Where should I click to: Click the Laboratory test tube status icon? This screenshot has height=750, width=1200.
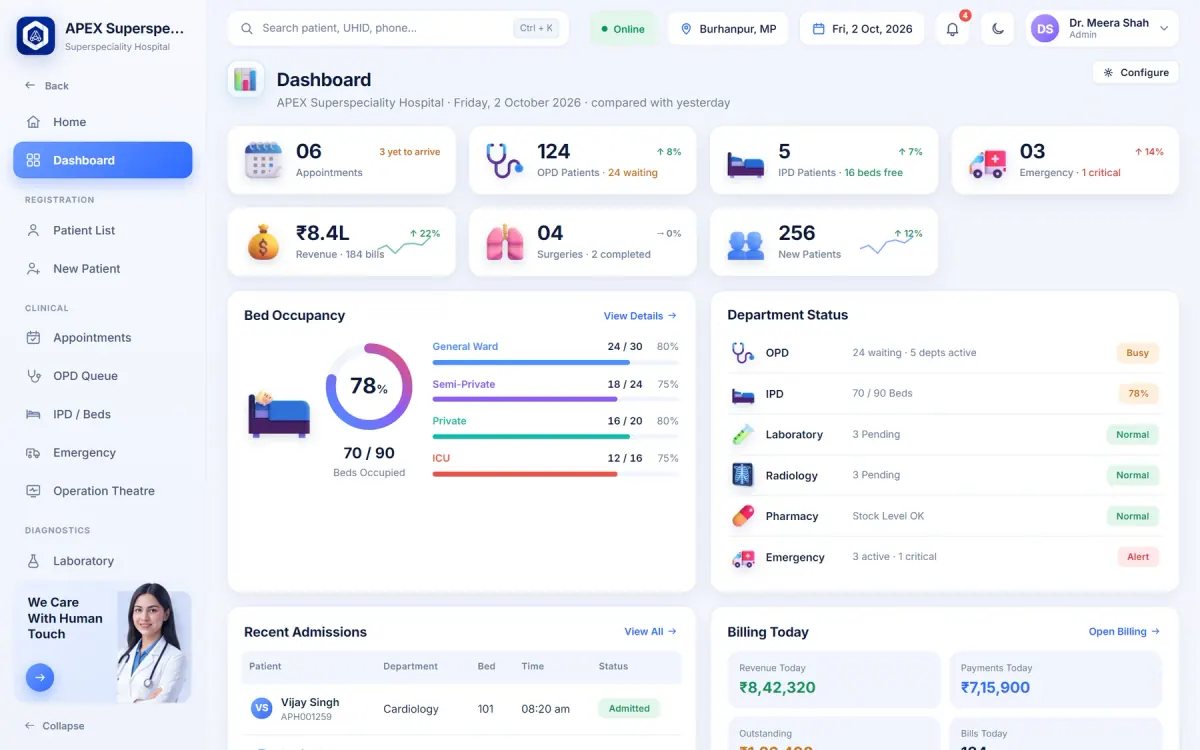click(742, 434)
